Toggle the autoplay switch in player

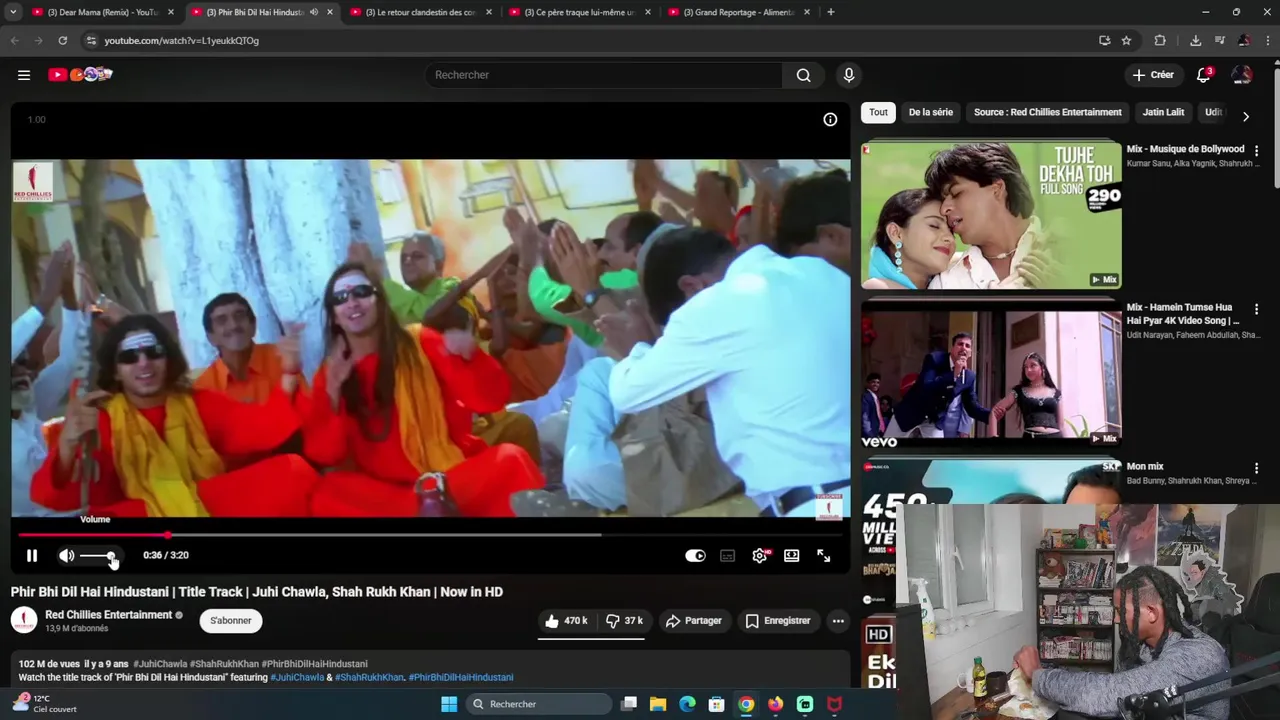point(695,556)
